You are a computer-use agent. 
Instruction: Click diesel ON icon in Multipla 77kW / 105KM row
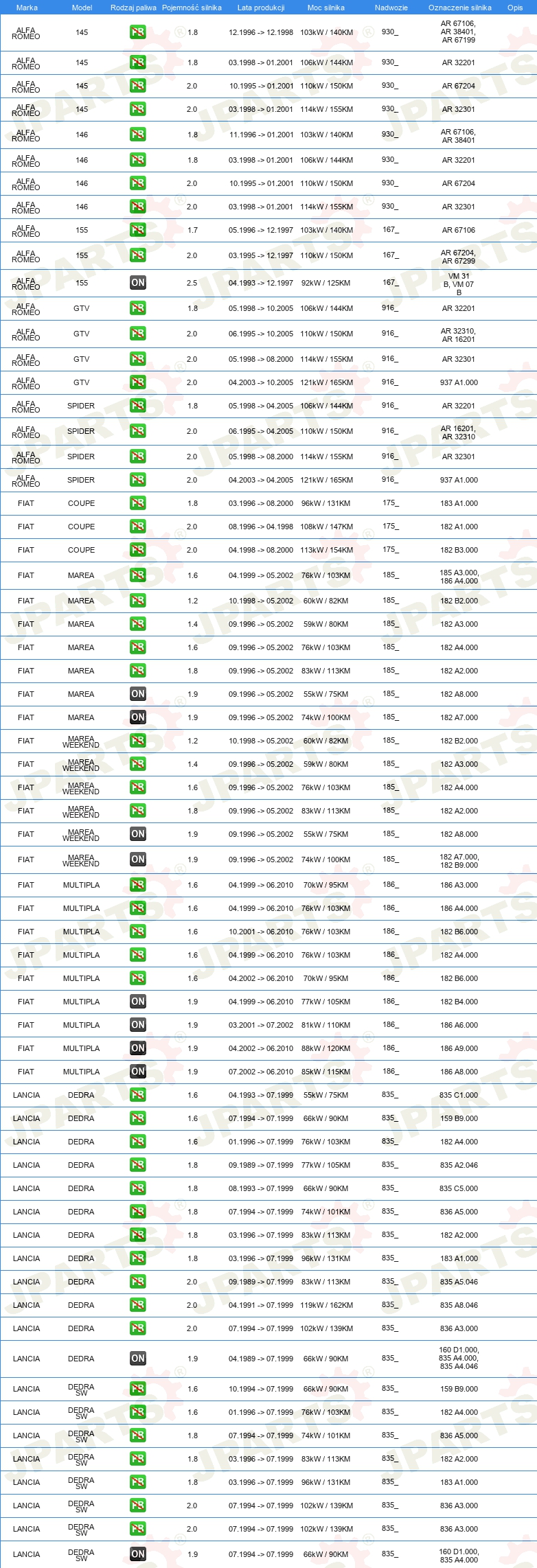(138, 1002)
